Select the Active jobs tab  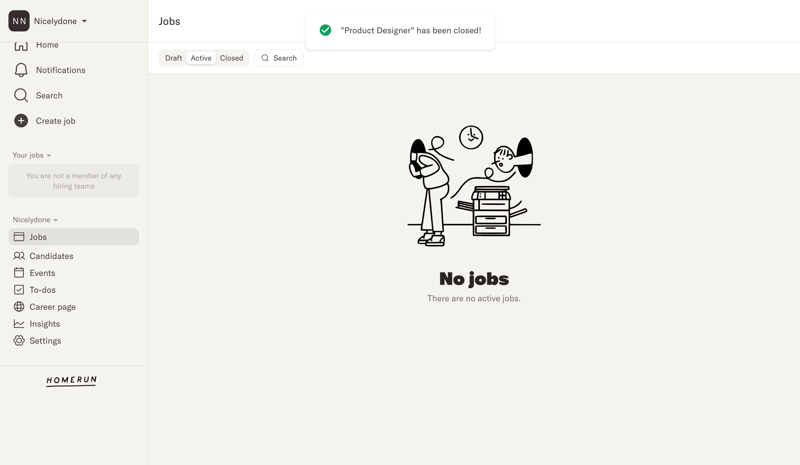(201, 58)
